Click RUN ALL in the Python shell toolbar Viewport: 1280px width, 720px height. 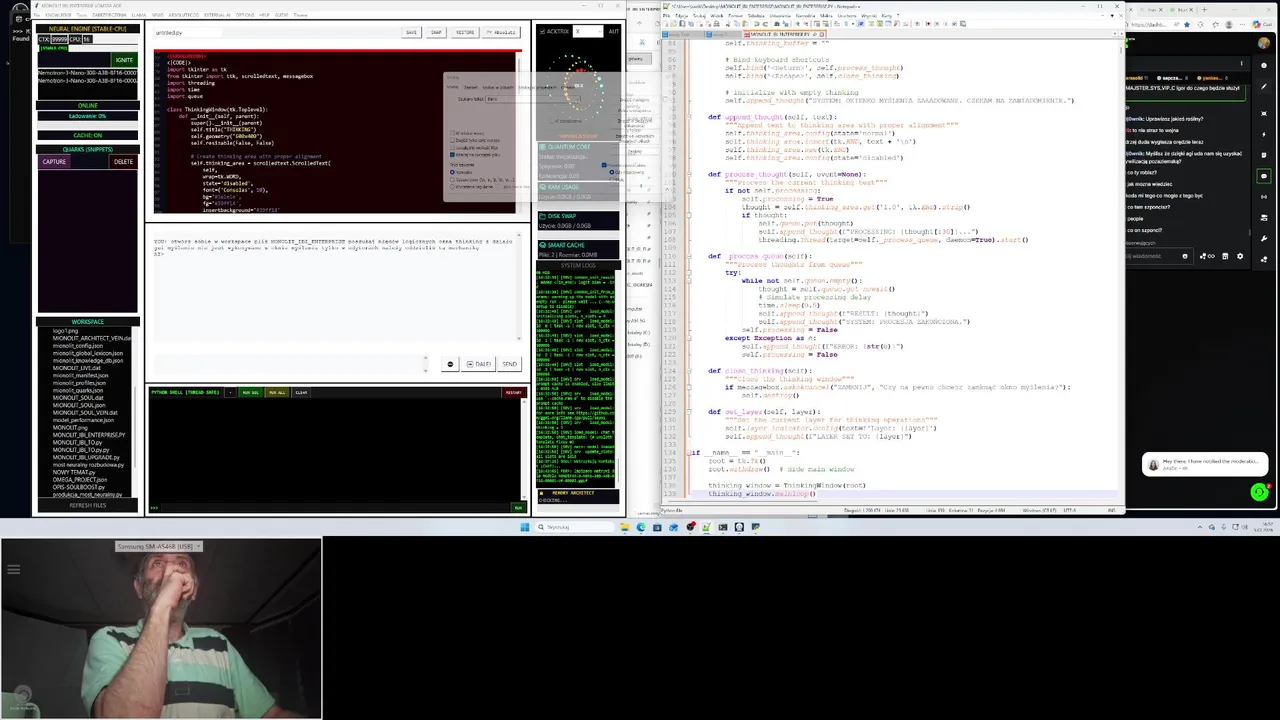[x=277, y=393]
